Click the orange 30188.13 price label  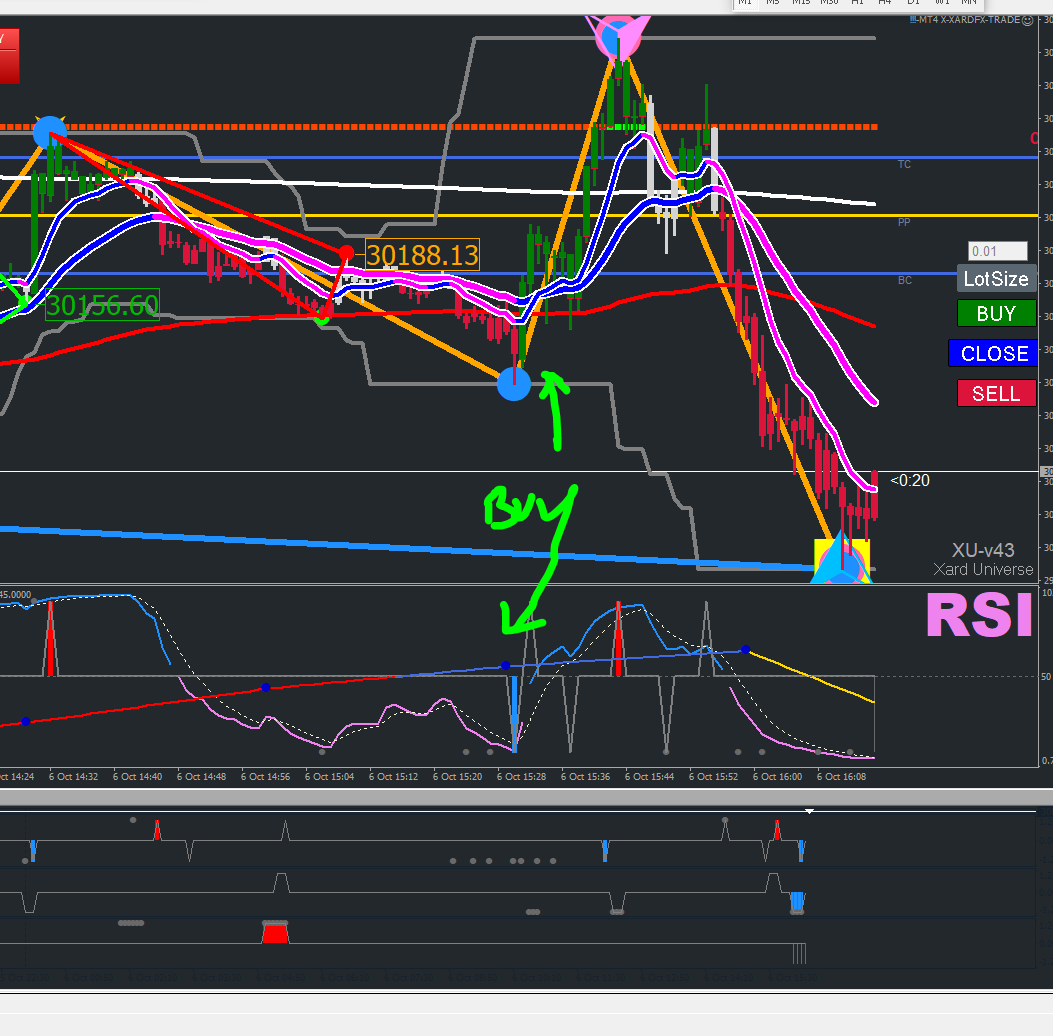pyautogui.click(x=422, y=255)
